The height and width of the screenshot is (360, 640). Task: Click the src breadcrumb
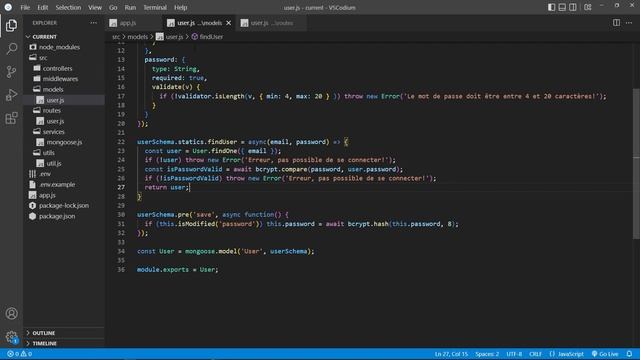click(116, 37)
